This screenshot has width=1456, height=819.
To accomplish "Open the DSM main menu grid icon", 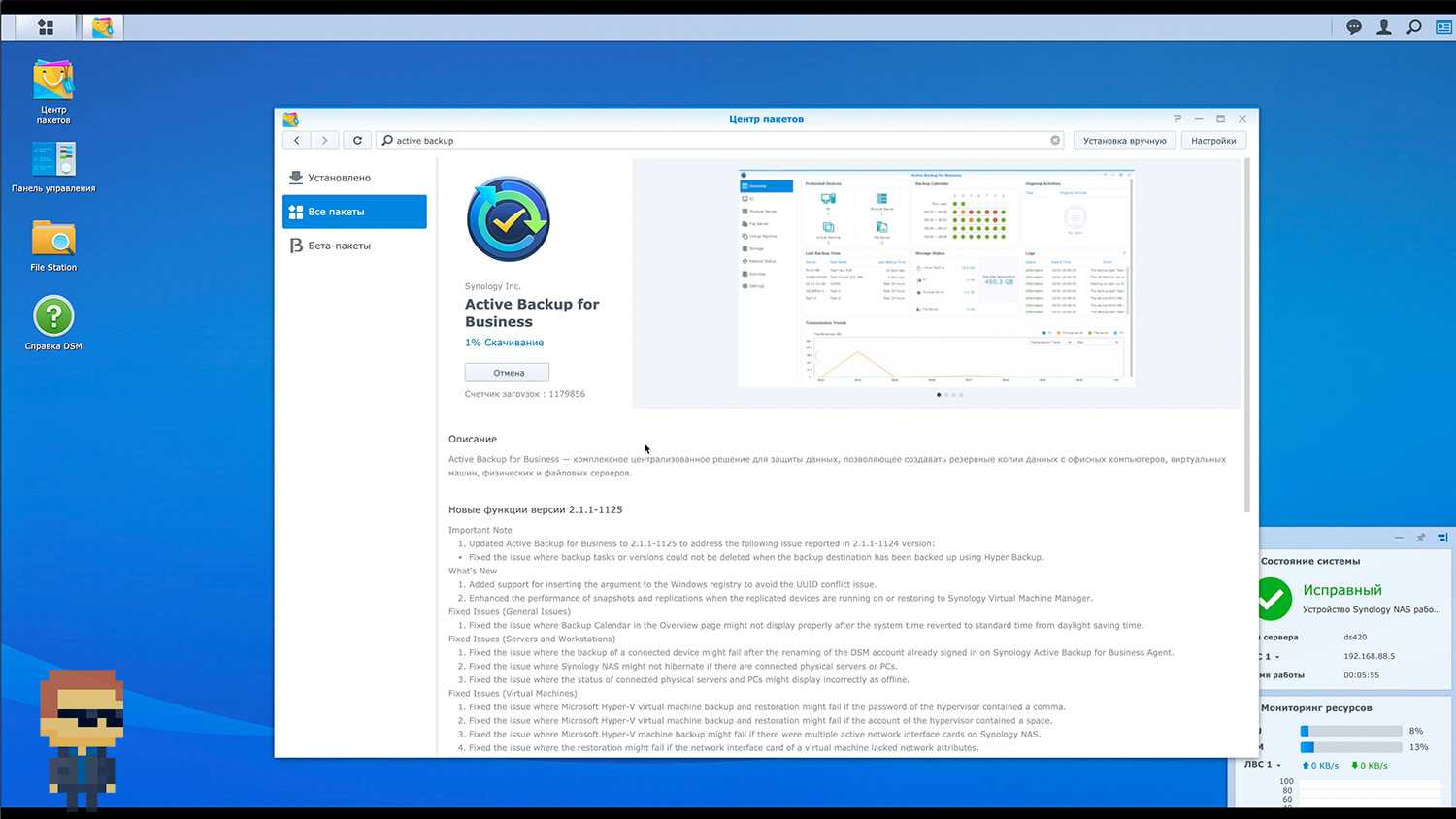I will click(x=45, y=27).
